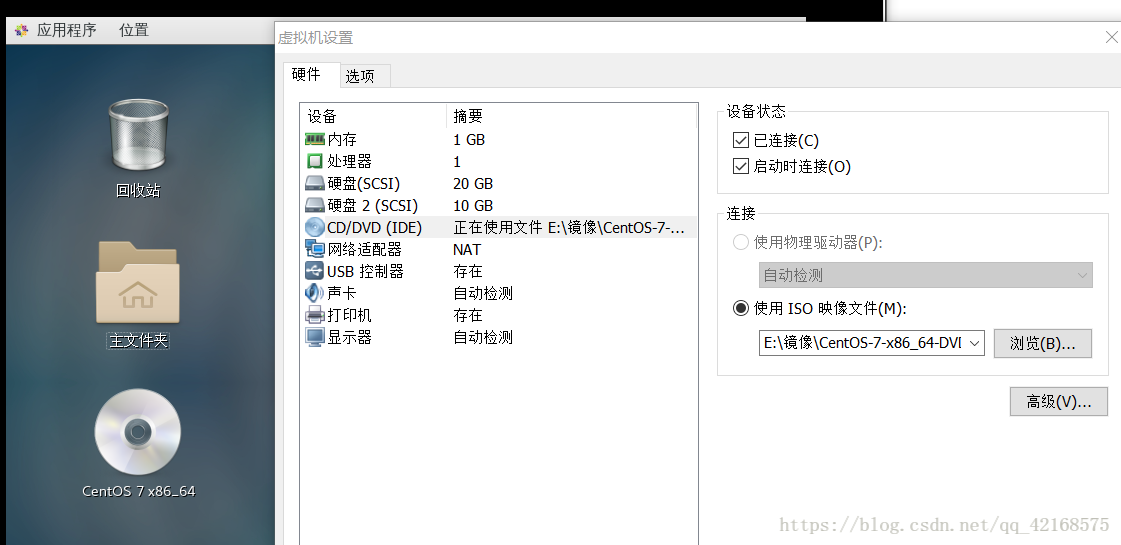
Task: Click the 设备 column header
Action: [x=374, y=116]
